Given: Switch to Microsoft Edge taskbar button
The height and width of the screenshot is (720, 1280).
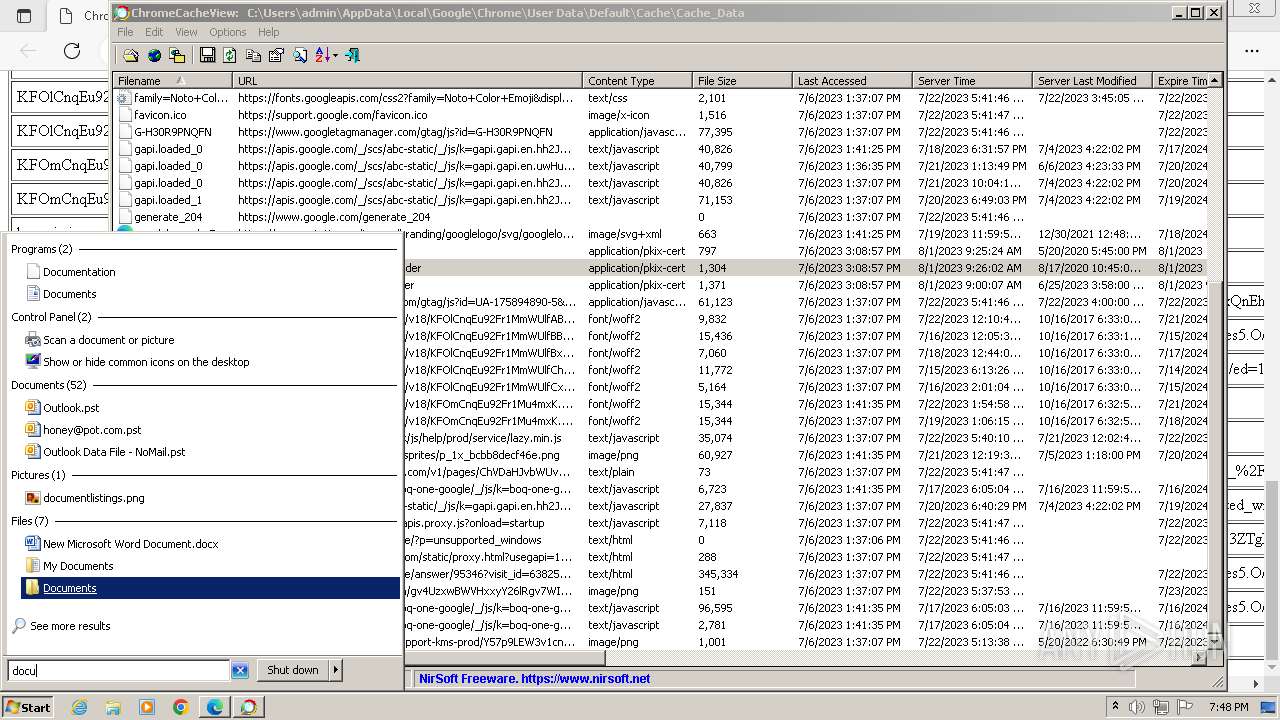Looking at the screenshot, I should tap(215, 707).
